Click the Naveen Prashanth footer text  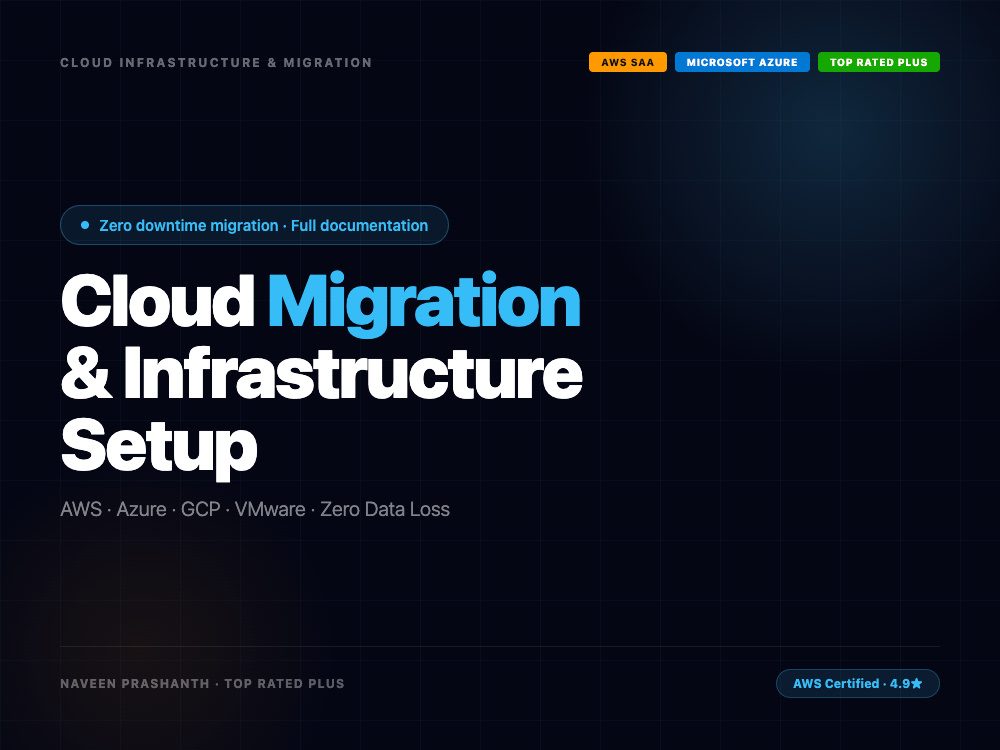(202, 683)
